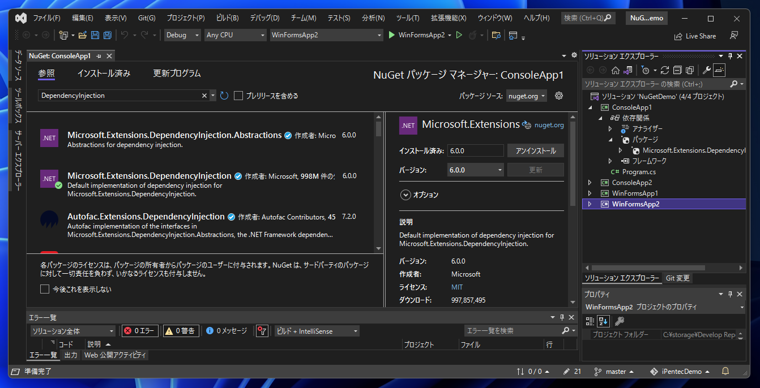Click the Save All icon
This screenshot has width=760, height=388.
click(108, 35)
